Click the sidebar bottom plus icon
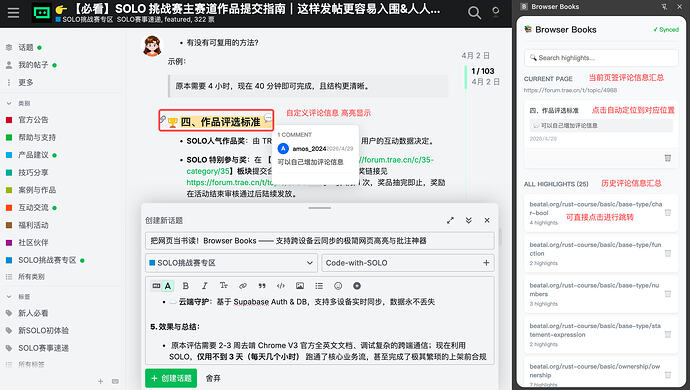690x390 pixels. point(101,381)
